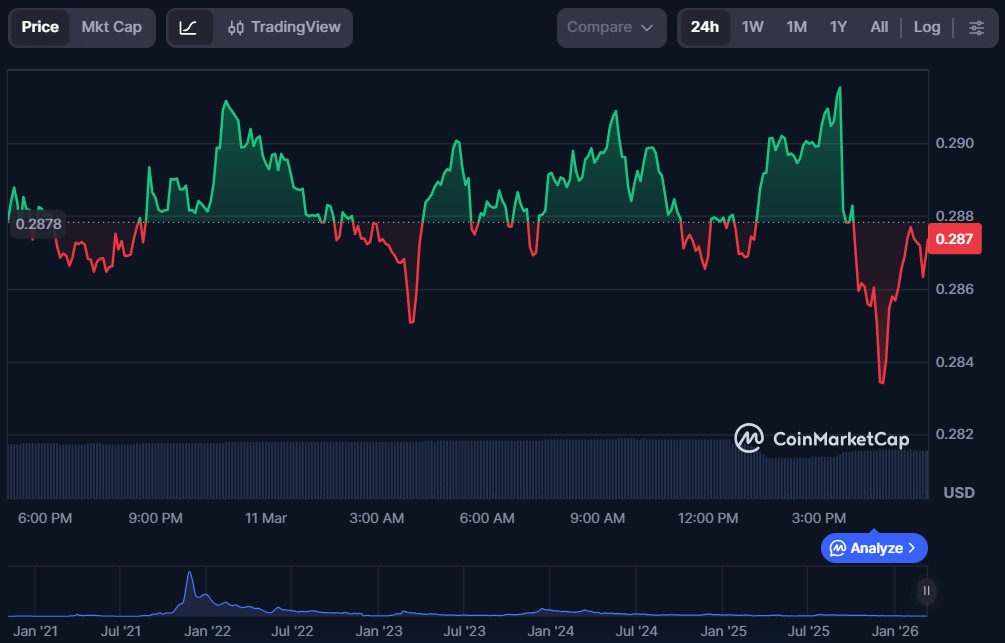Choose the 1Y time range
1005x643 pixels.
pyautogui.click(x=838, y=28)
